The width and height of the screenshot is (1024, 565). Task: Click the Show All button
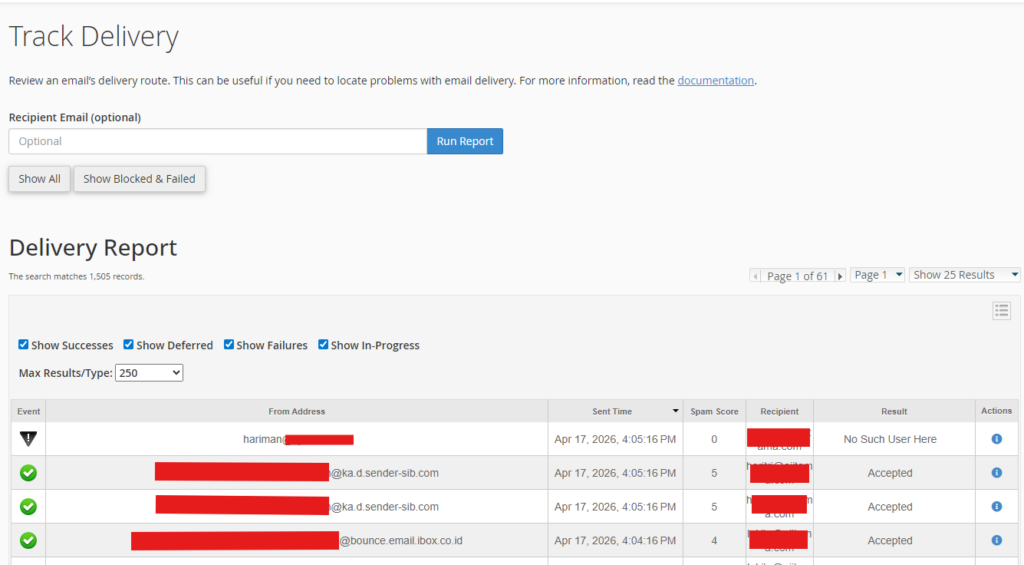[x=40, y=179]
